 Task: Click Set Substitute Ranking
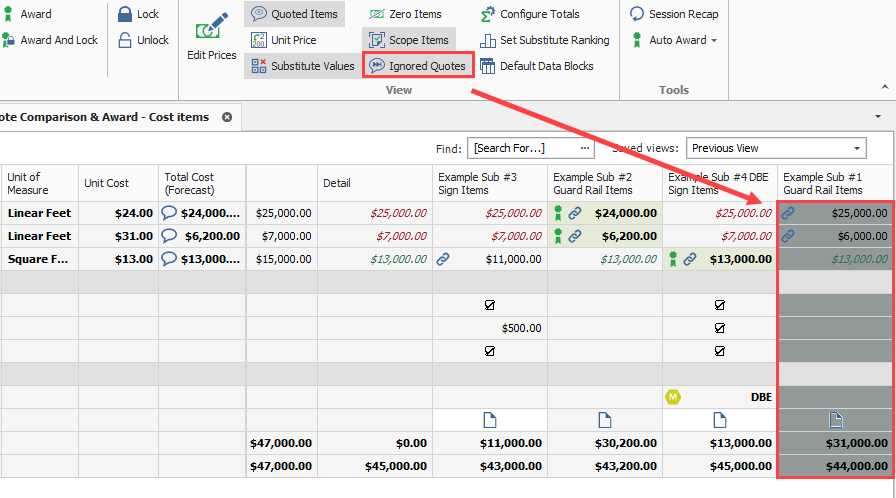click(545, 40)
